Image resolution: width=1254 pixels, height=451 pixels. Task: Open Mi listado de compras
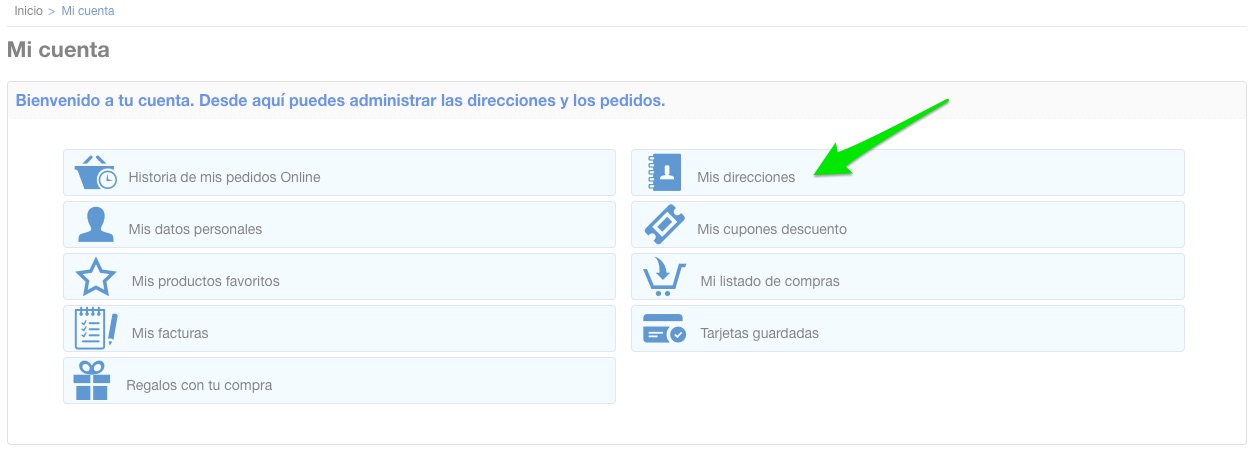[x=770, y=281]
